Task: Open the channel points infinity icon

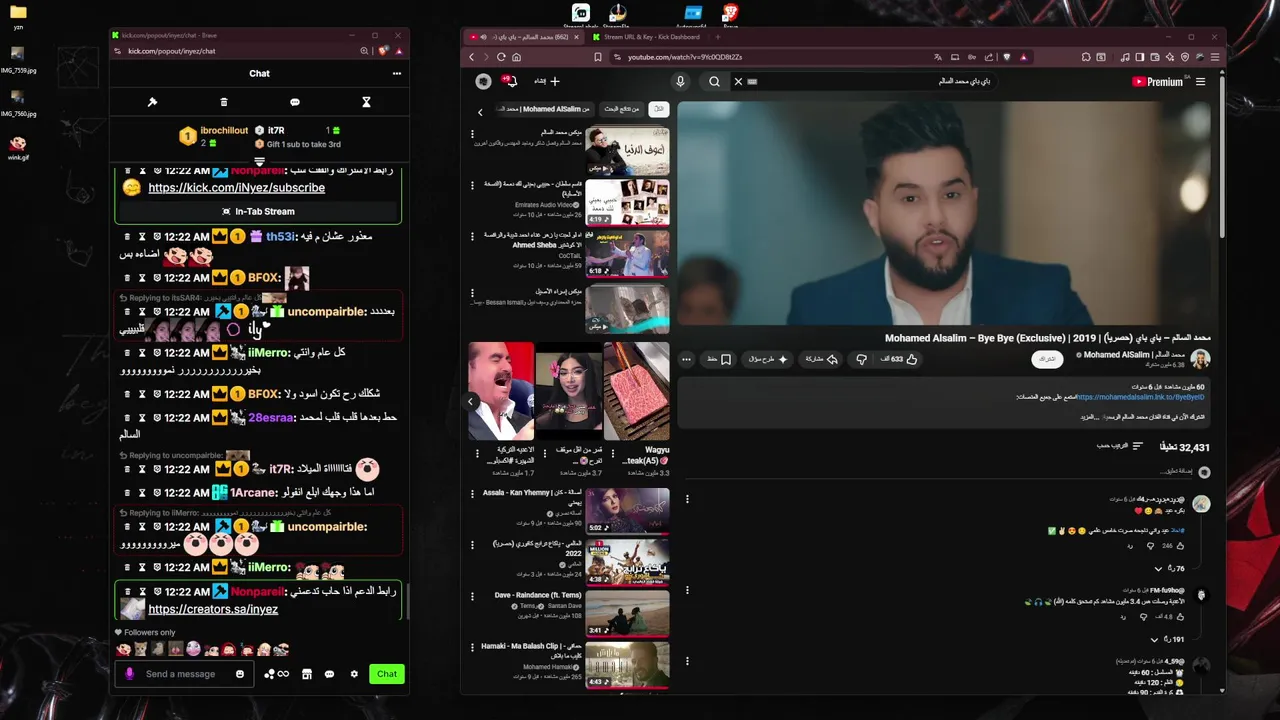Action: 277,674
